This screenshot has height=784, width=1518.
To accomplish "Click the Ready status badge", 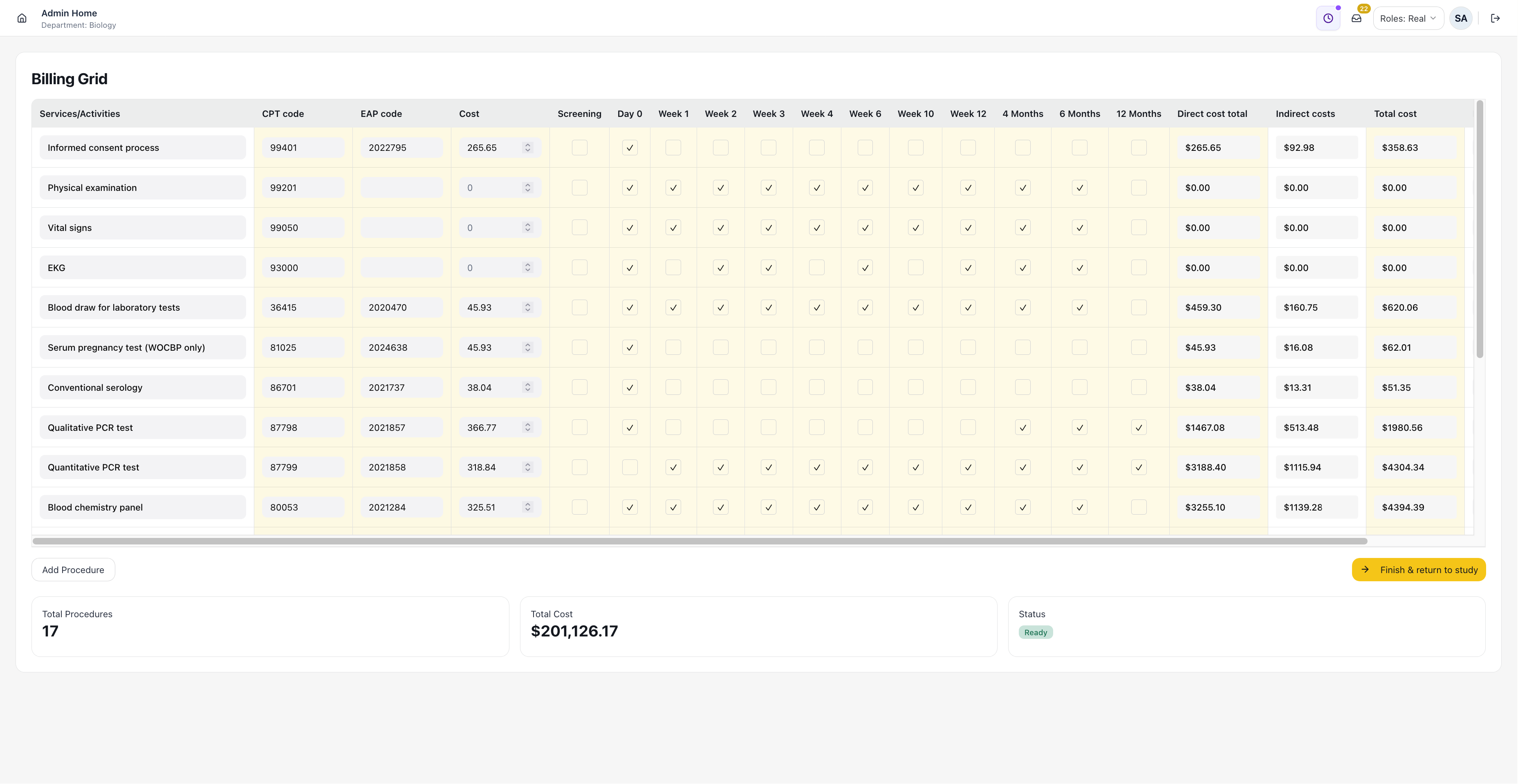I will 1036,632.
